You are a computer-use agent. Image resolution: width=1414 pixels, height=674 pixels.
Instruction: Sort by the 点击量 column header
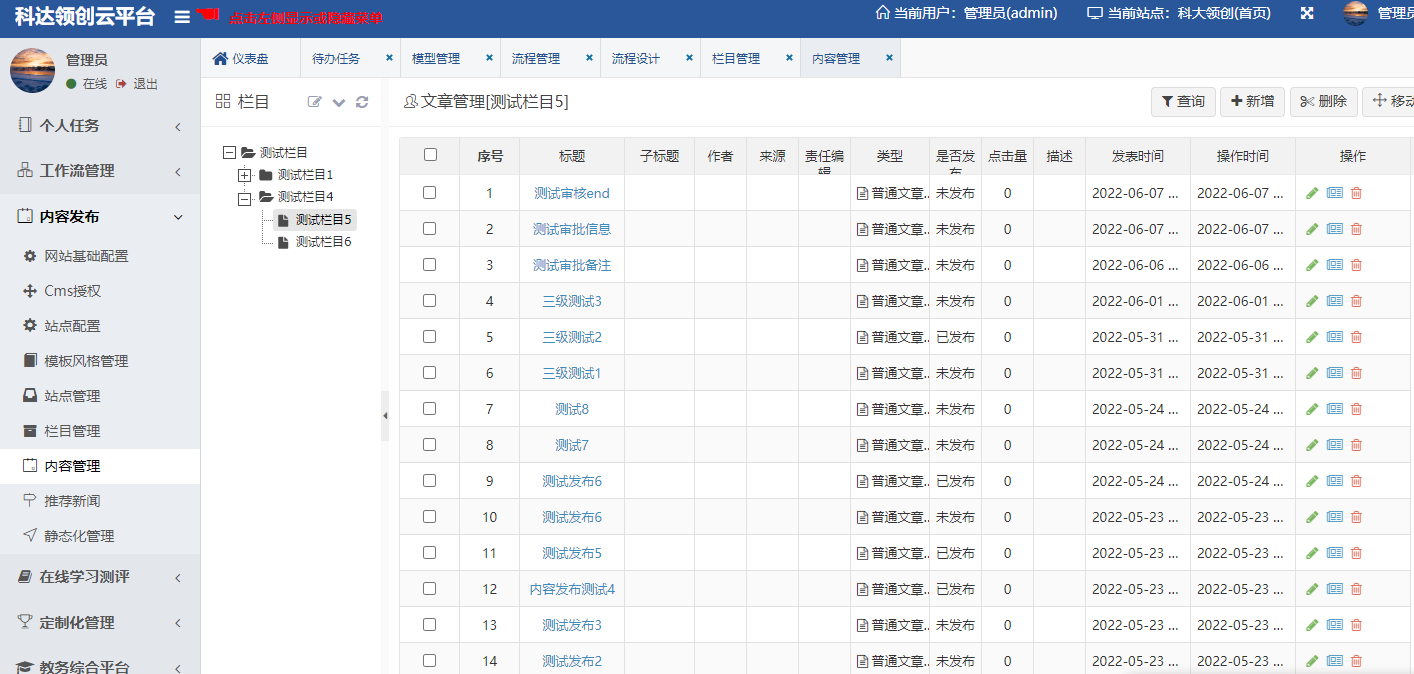[1008, 156]
